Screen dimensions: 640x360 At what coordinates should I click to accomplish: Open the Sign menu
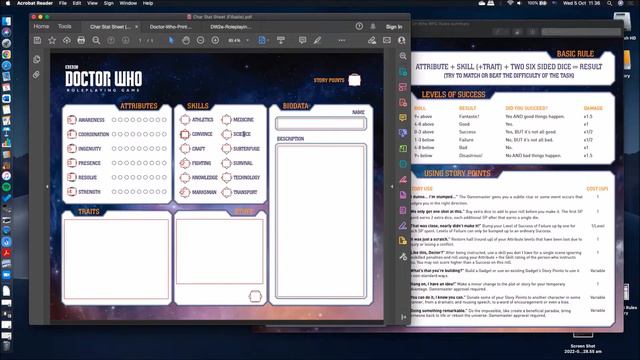[109, 3]
